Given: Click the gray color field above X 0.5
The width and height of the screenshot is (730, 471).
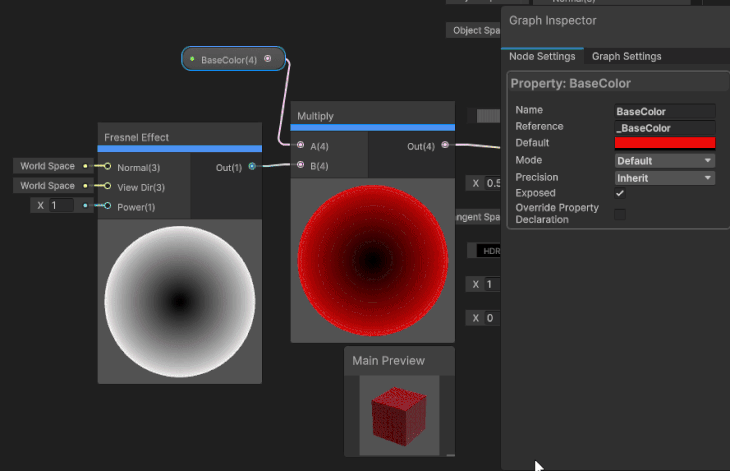Looking at the screenshot, I should pyautogui.click(x=488, y=115).
